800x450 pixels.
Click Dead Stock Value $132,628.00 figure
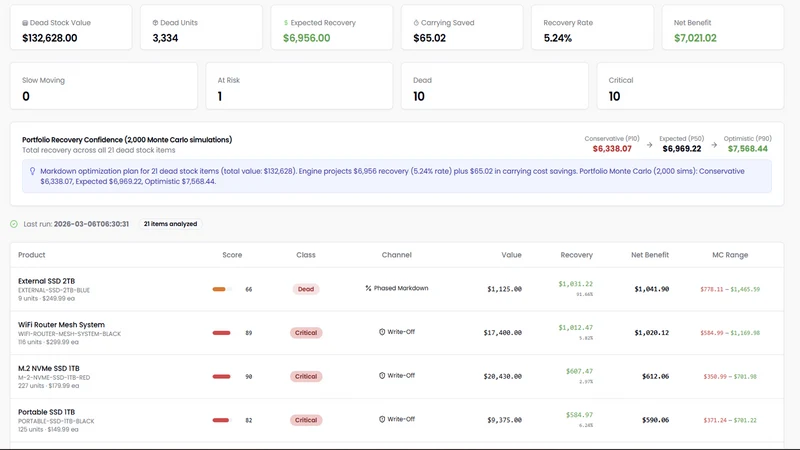click(x=49, y=38)
